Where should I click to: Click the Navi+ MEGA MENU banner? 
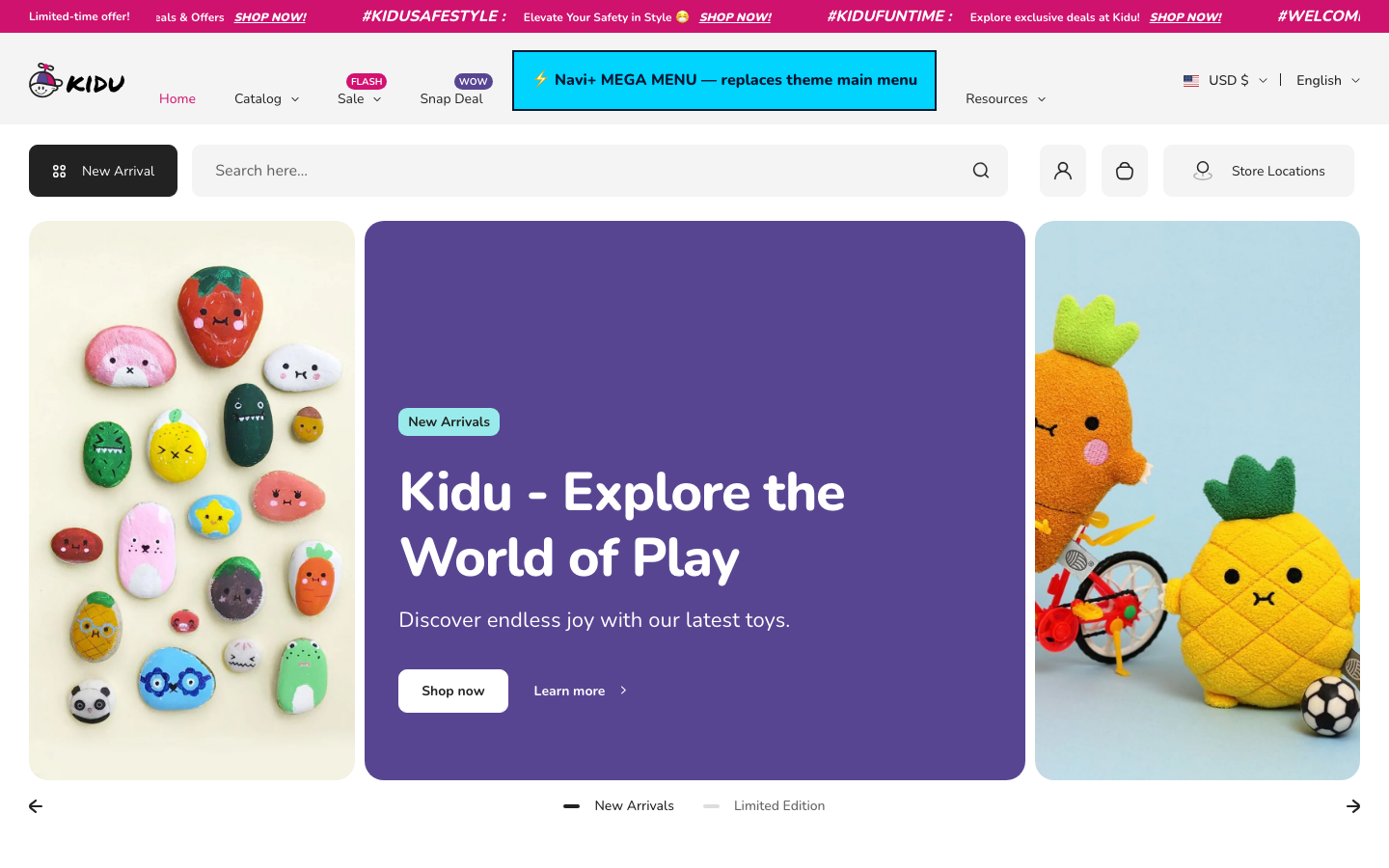coord(724,80)
